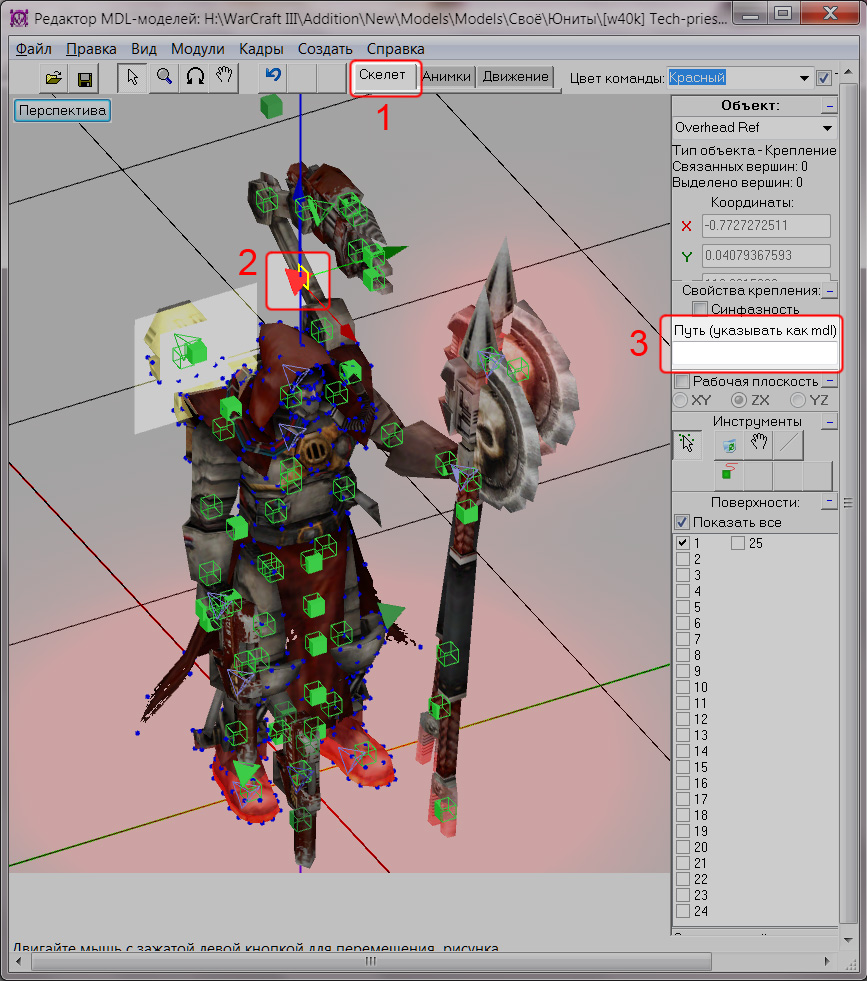The height and width of the screenshot is (981, 867).
Task: Click the open file folder icon
Action: tap(54, 78)
